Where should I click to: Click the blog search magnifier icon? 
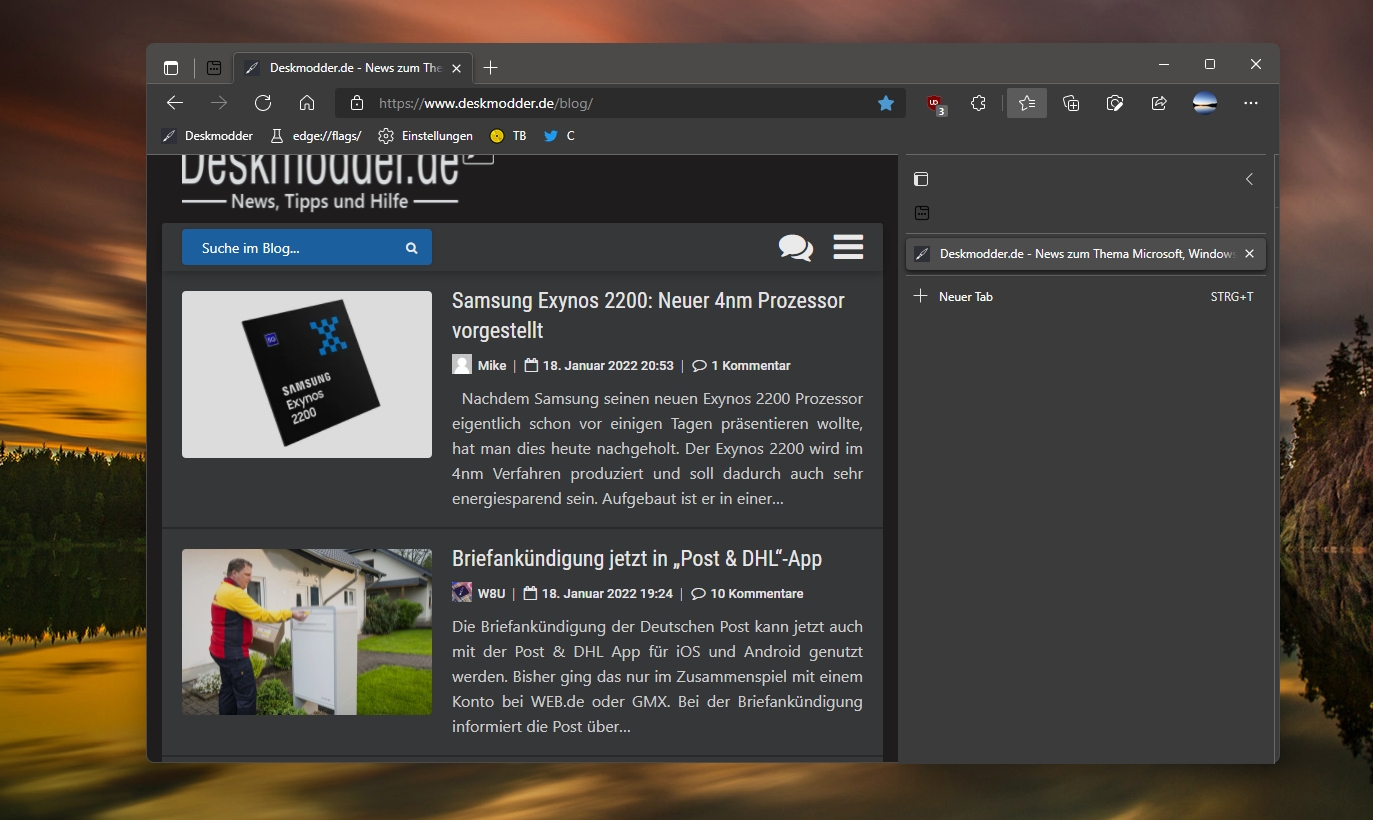point(411,248)
